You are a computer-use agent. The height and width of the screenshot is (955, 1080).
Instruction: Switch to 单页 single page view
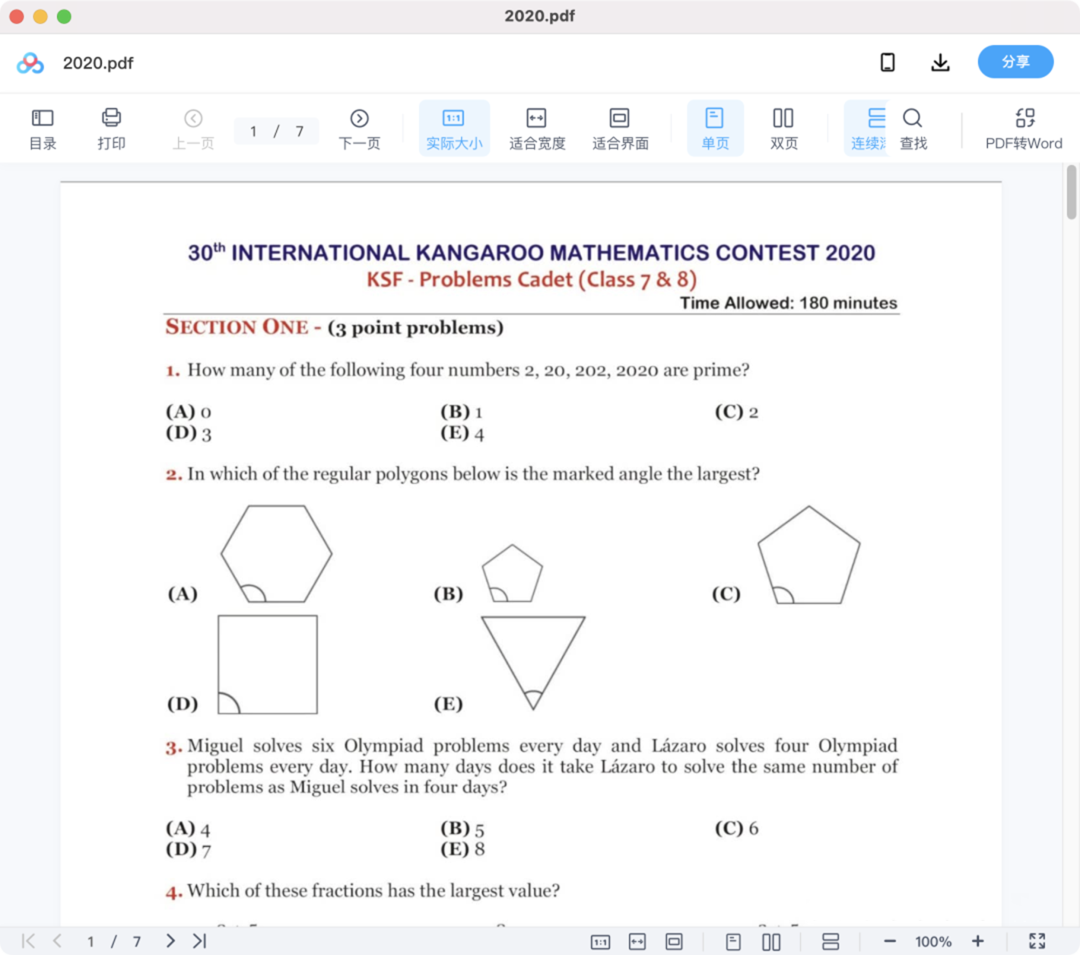tap(715, 129)
